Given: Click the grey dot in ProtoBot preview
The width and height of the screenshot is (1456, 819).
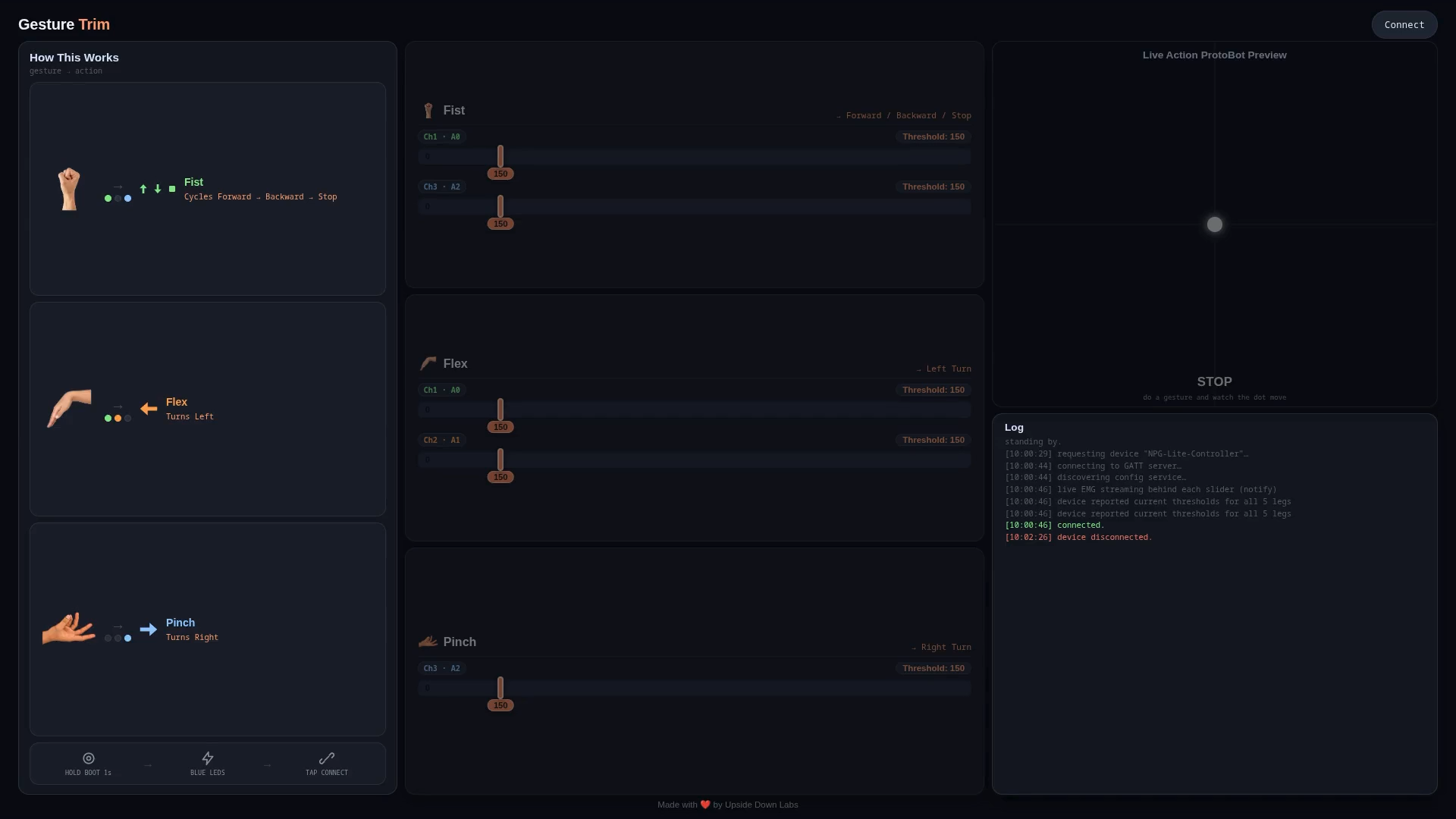Looking at the screenshot, I should pos(1215,224).
